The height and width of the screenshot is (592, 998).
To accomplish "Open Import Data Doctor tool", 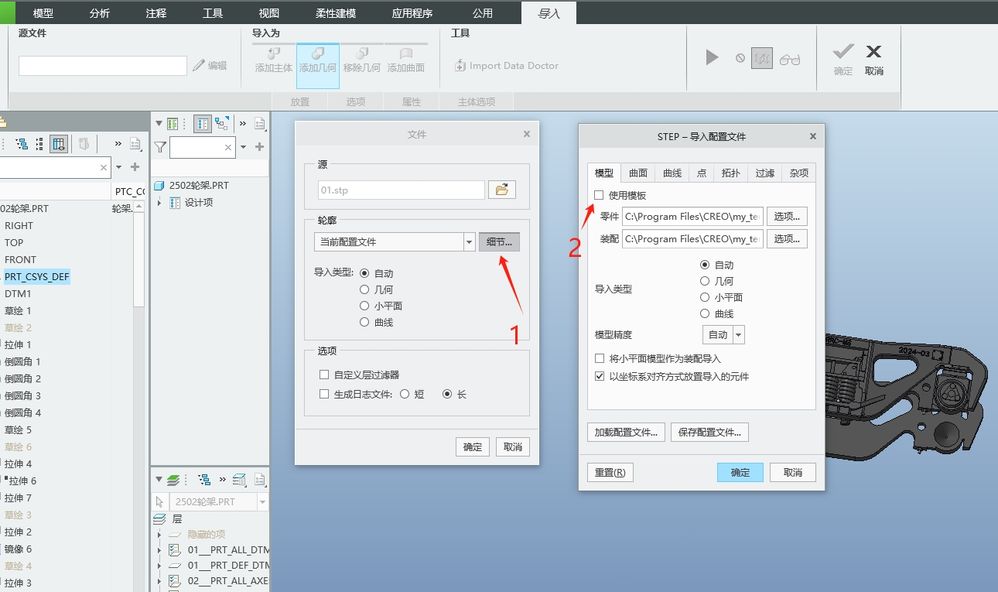I will pos(507,66).
